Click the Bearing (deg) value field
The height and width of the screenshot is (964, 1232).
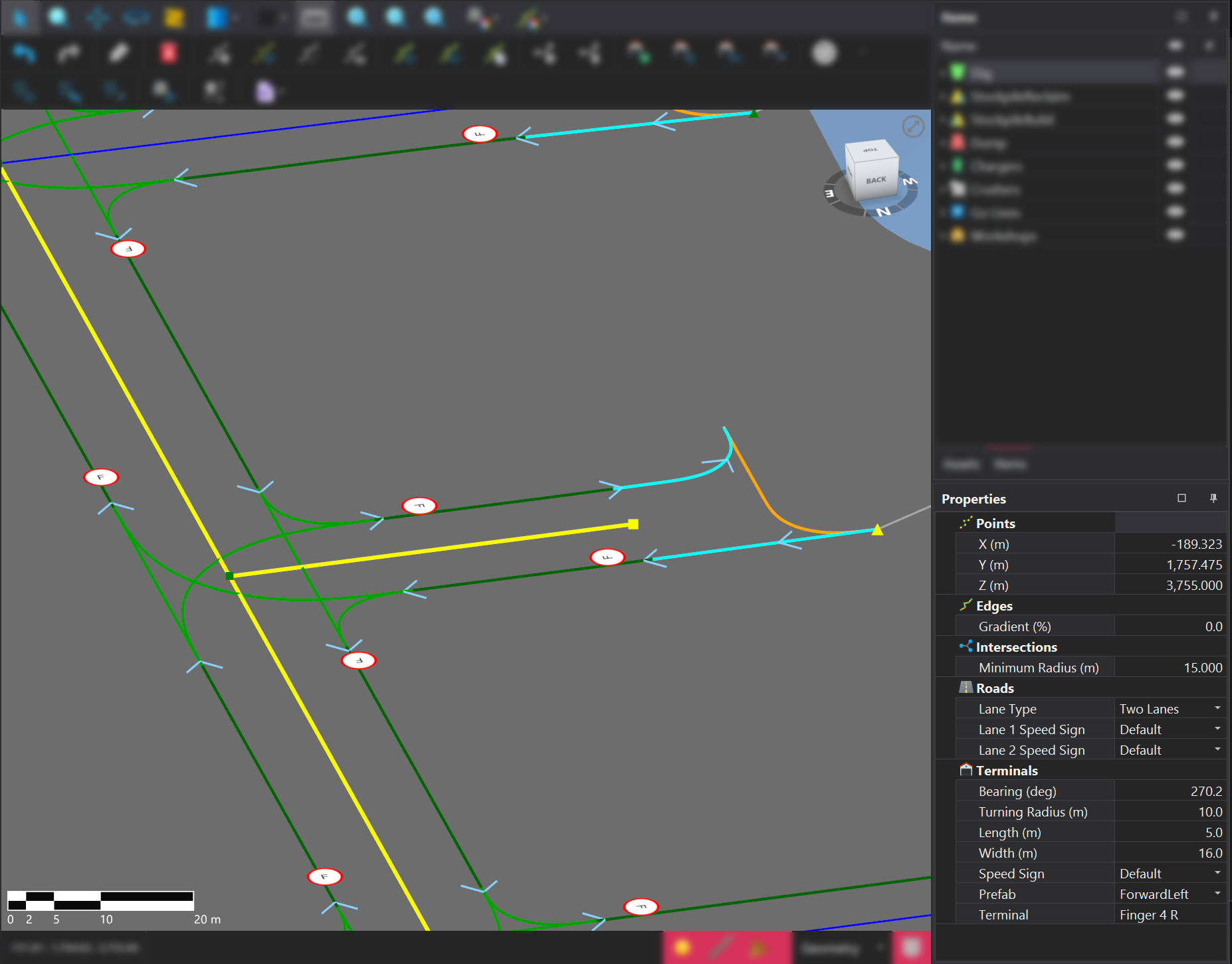coord(1170,791)
